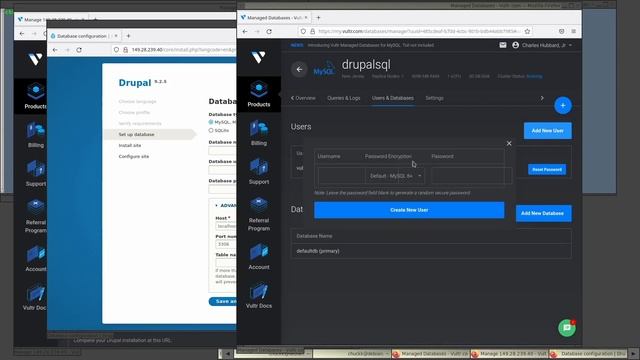Open the Password Encryption dropdown
This screenshot has height=360, width=640.
[395, 176]
